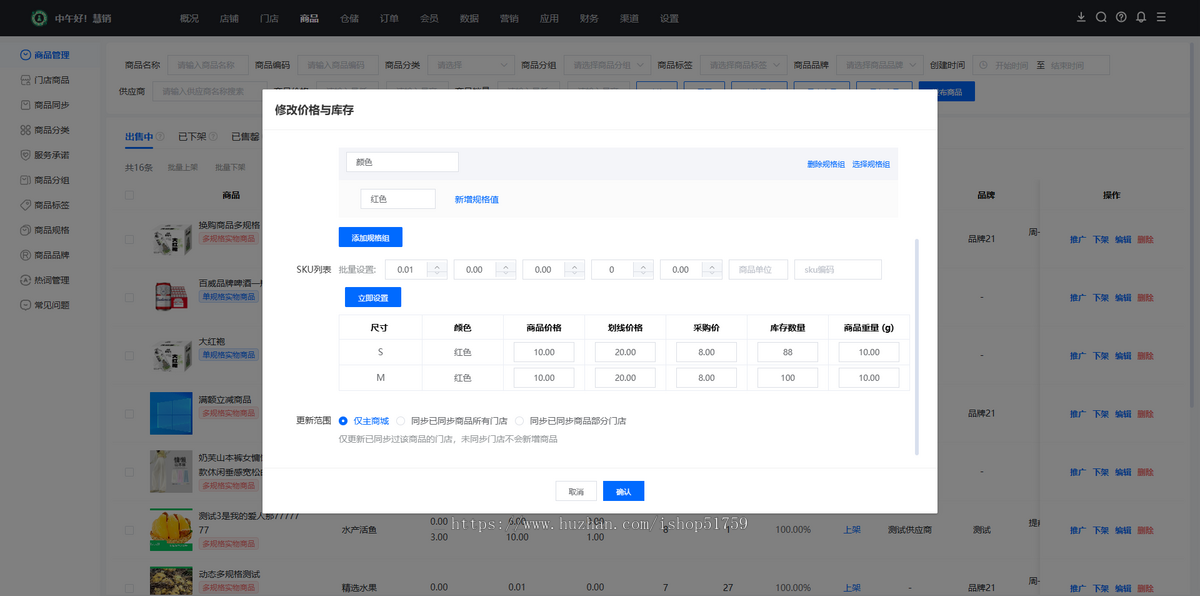Open the 仓储 top menu
The width and height of the screenshot is (1200, 596).
click(349, 18)
